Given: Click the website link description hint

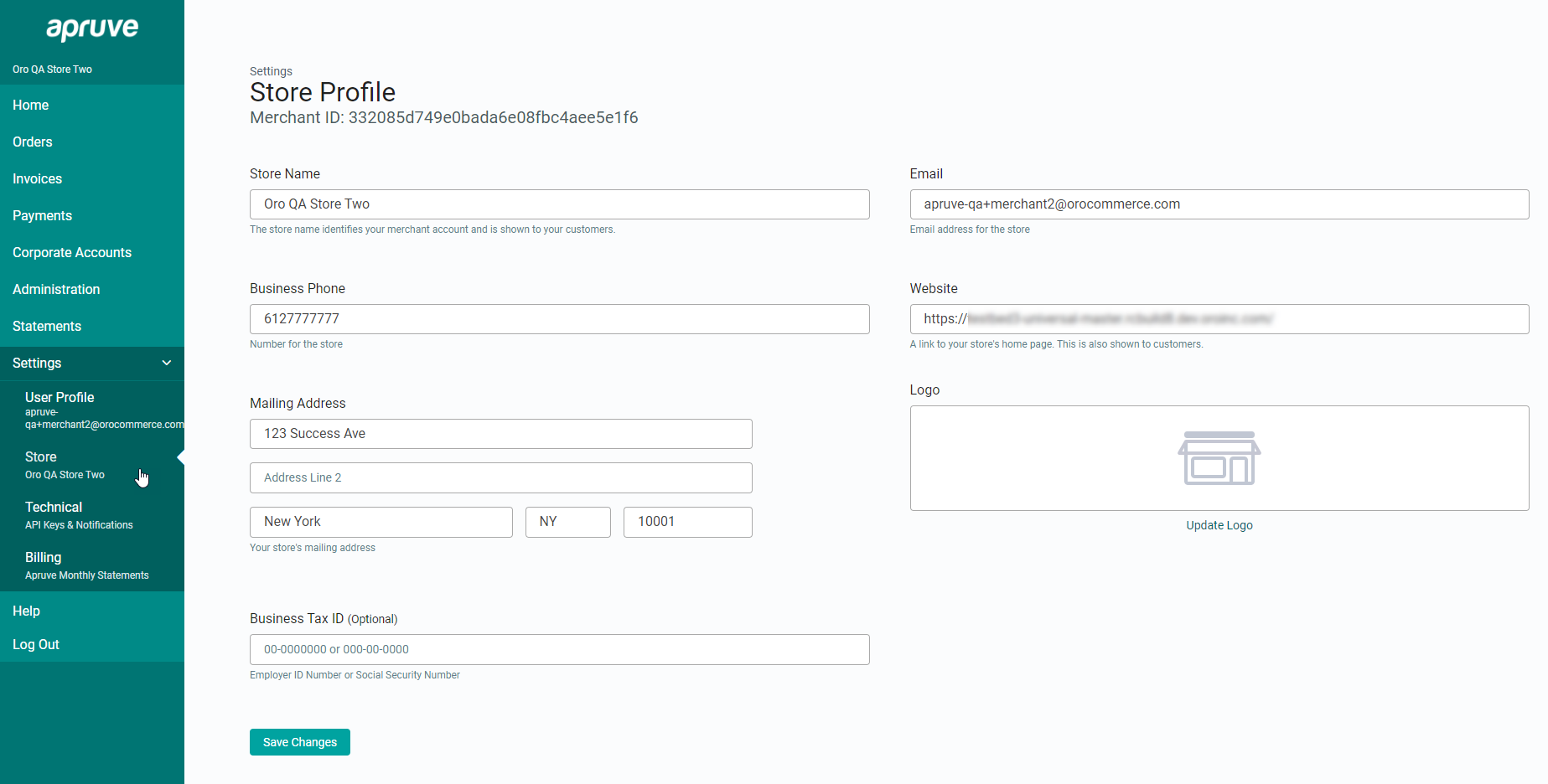Looking at the screenshot, I should click(1056, 344).
